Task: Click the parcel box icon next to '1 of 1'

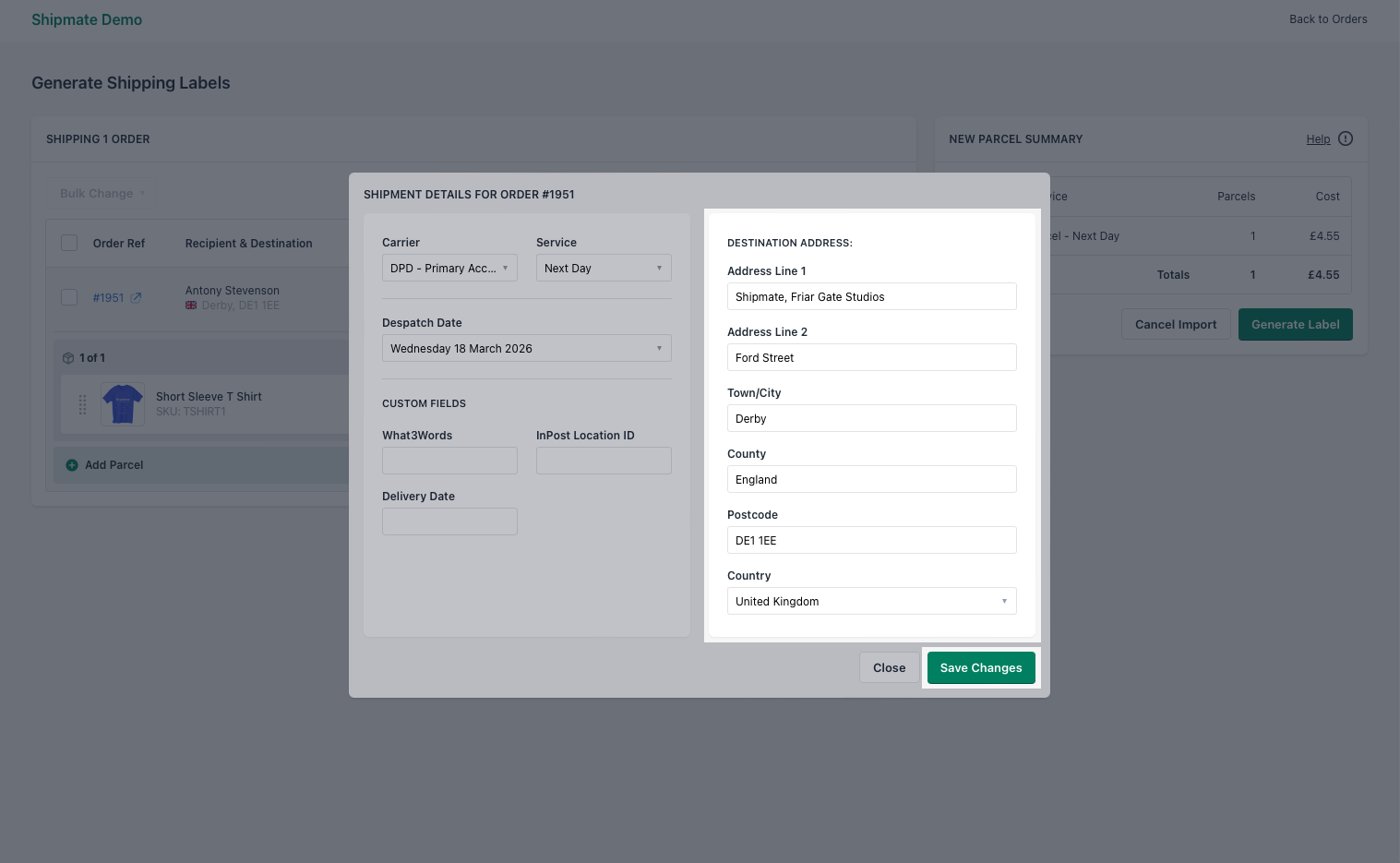Action: [67, 357]
